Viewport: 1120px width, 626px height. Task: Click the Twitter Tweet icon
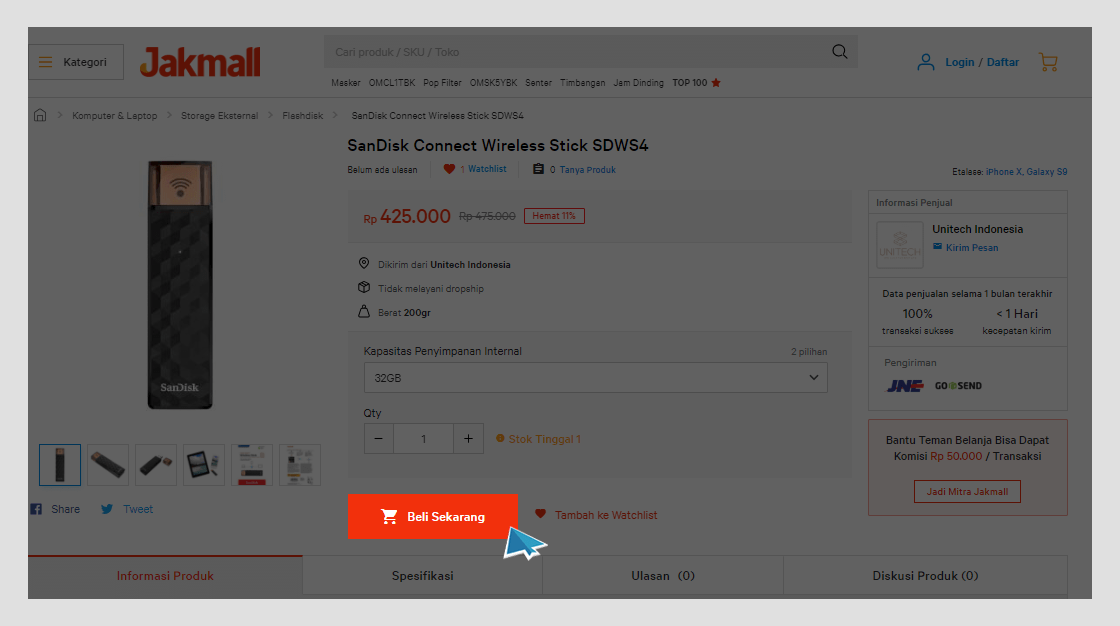106,509
